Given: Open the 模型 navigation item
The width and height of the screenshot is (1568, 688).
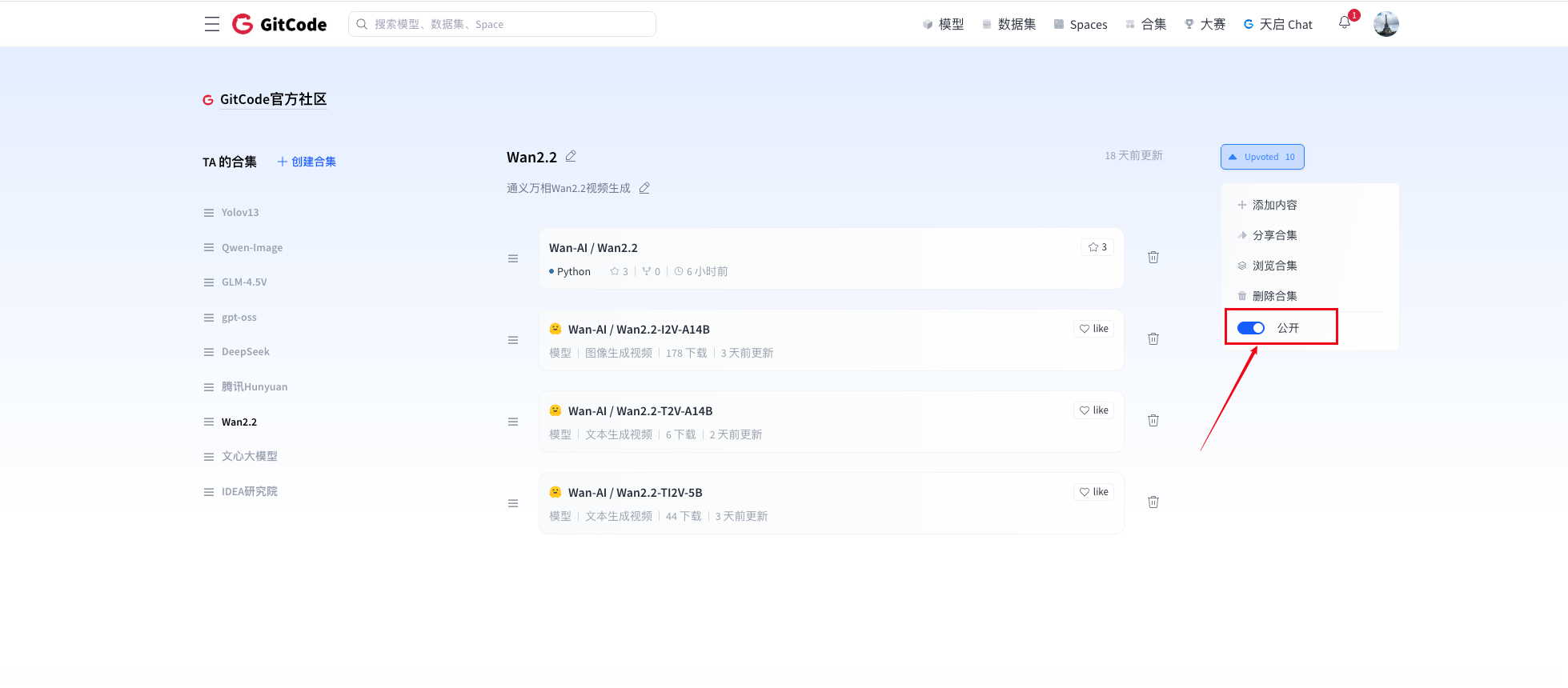Looking at the screenshot, I should [943, 24].
